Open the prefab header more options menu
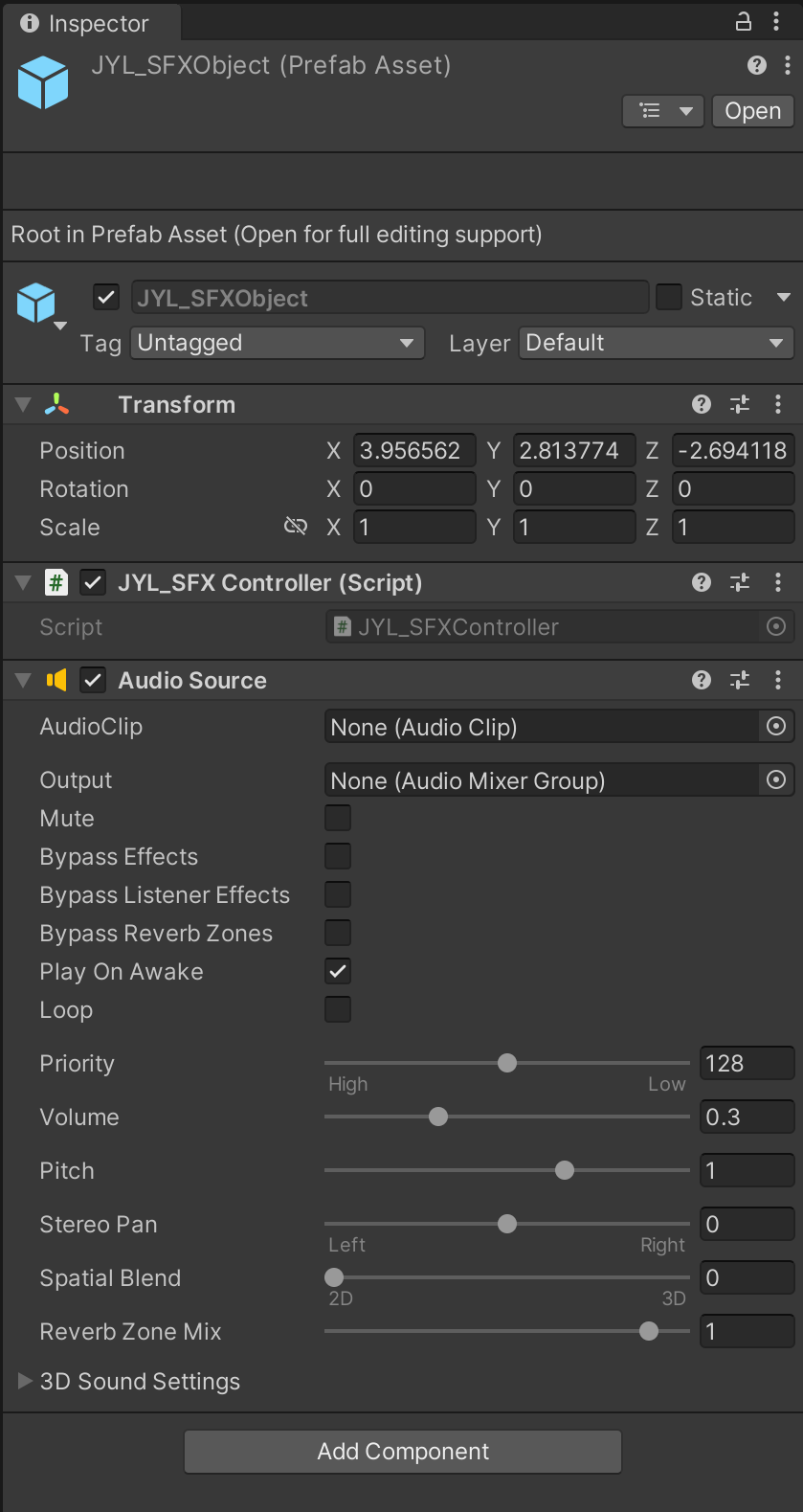The height and width of the screenshot is (1512, 803). tap(787, 65)
